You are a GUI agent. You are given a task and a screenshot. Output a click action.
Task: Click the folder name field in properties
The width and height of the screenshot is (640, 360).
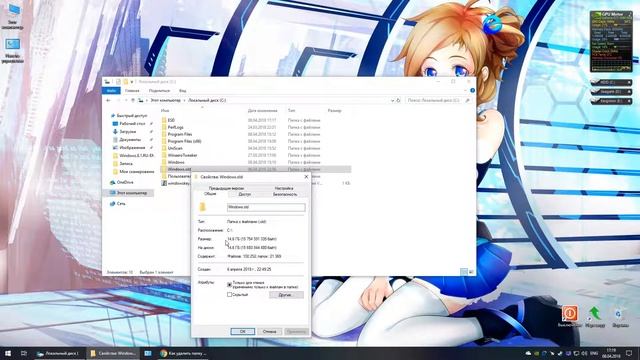(266, 207)
